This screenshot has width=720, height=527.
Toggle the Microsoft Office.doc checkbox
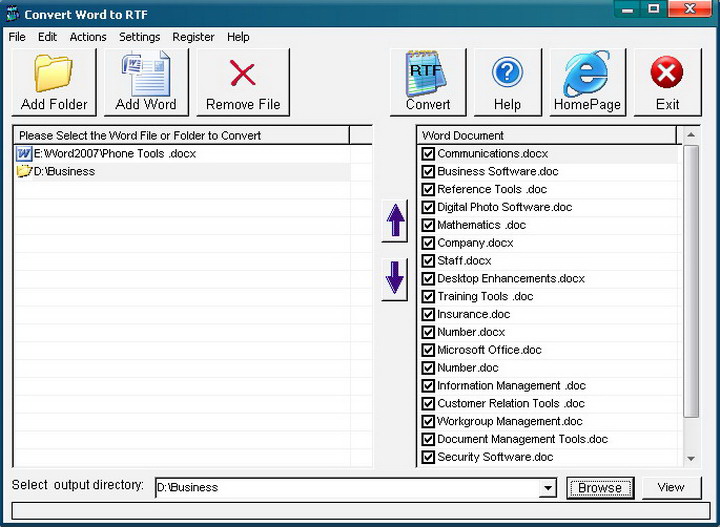(428, 350)
